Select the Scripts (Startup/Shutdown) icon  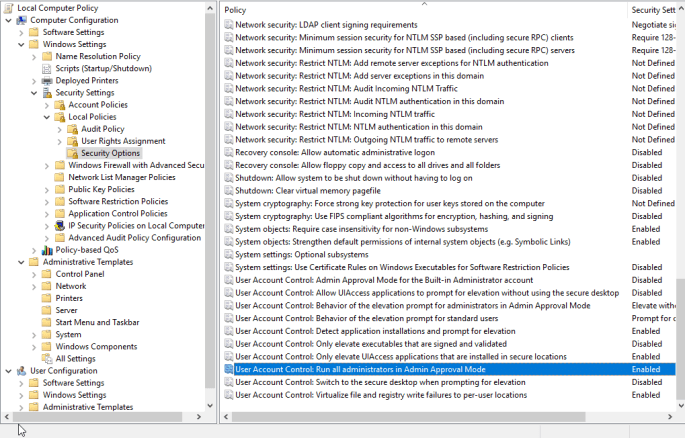click(47, 68)
